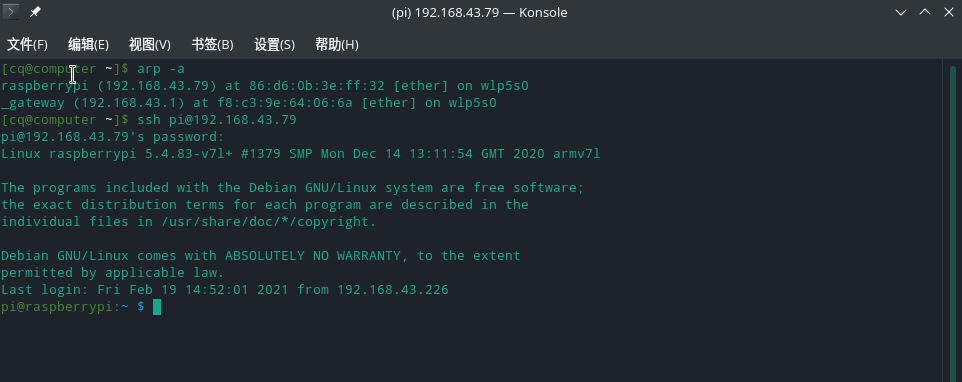Open the 书签(B) menu
The image size is (962, 382).
click(x=212, y=44)
